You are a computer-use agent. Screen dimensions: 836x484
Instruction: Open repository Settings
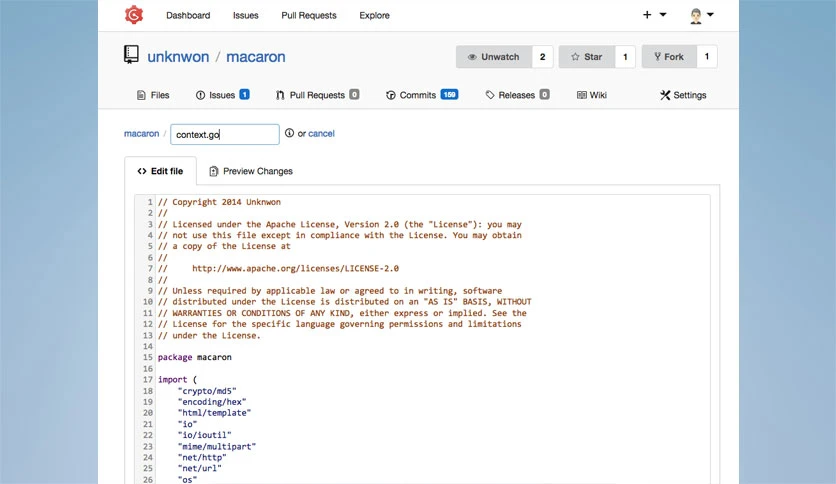click(683, 95)
